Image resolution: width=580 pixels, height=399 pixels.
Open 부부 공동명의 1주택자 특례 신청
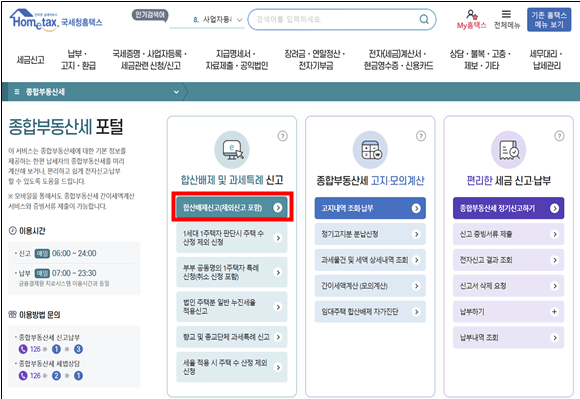tap(232, 272)
